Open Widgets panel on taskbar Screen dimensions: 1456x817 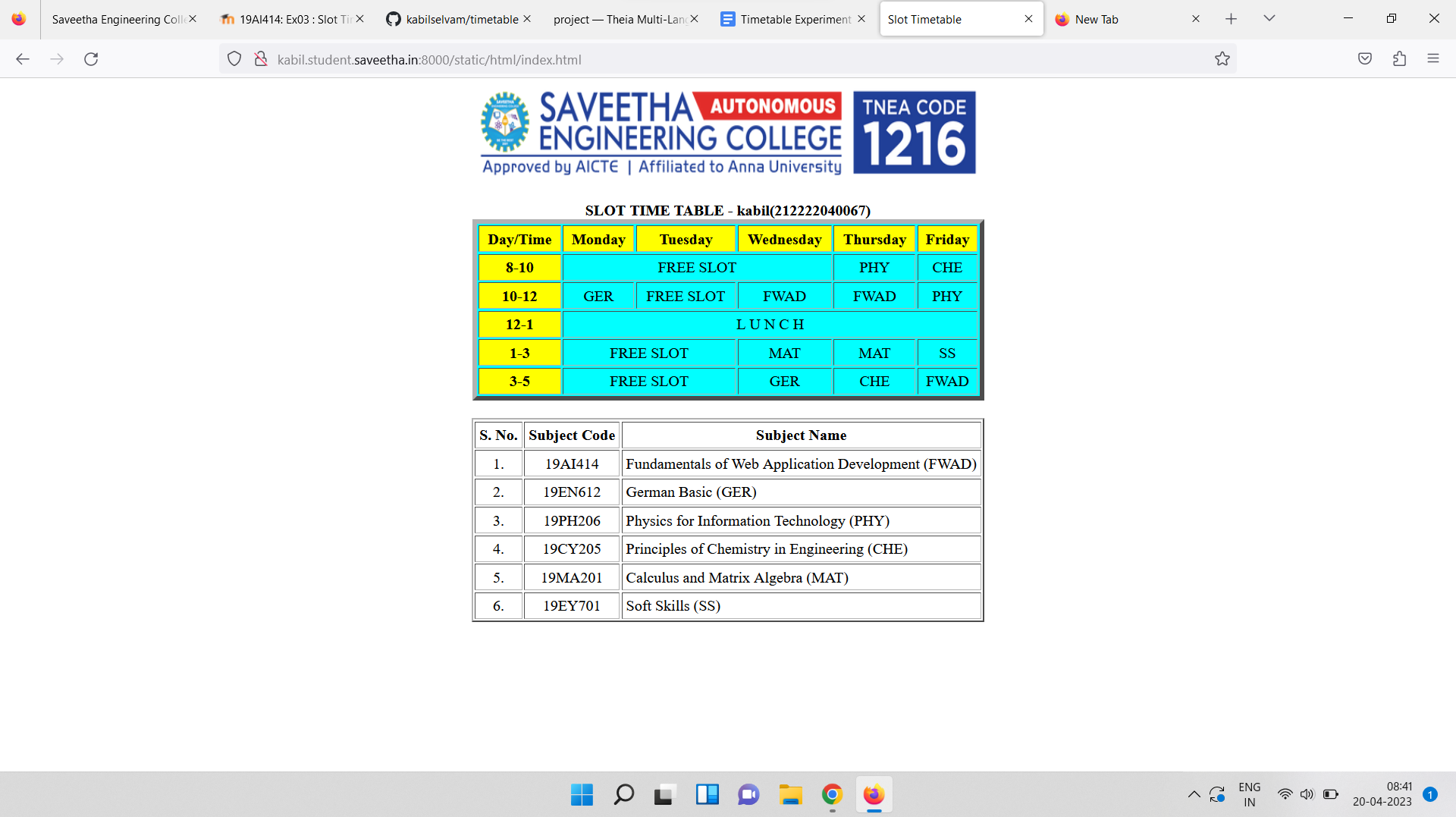pyautogui.click(x=707, y=794)
